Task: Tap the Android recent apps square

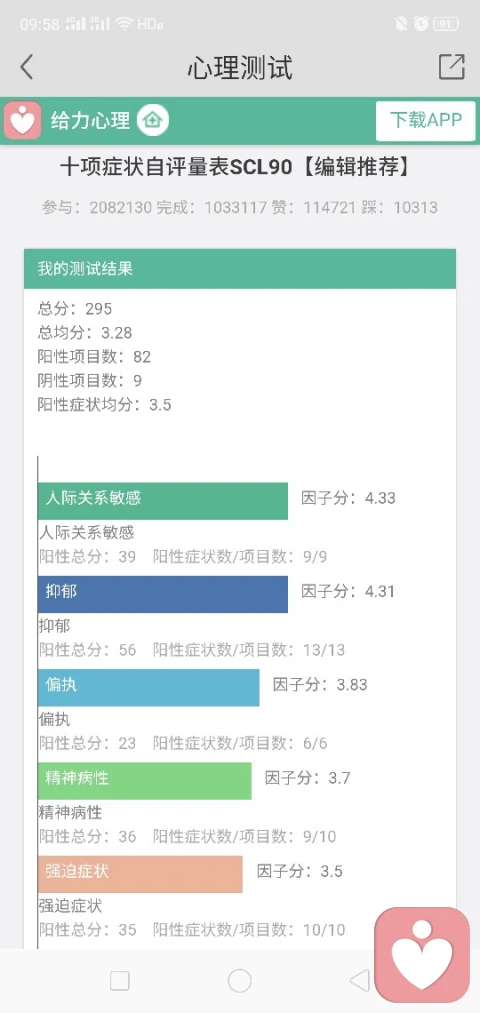Action: (x=120, y=981)
